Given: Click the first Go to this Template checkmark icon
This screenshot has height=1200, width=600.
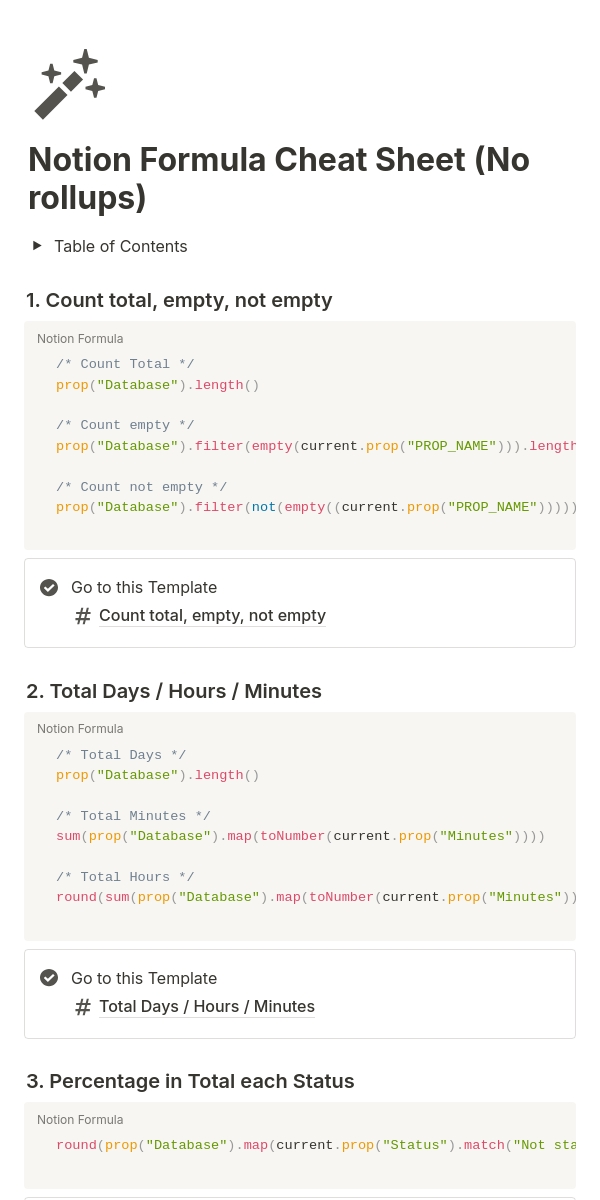Looking at the screenshot, I should coord(49,588).
